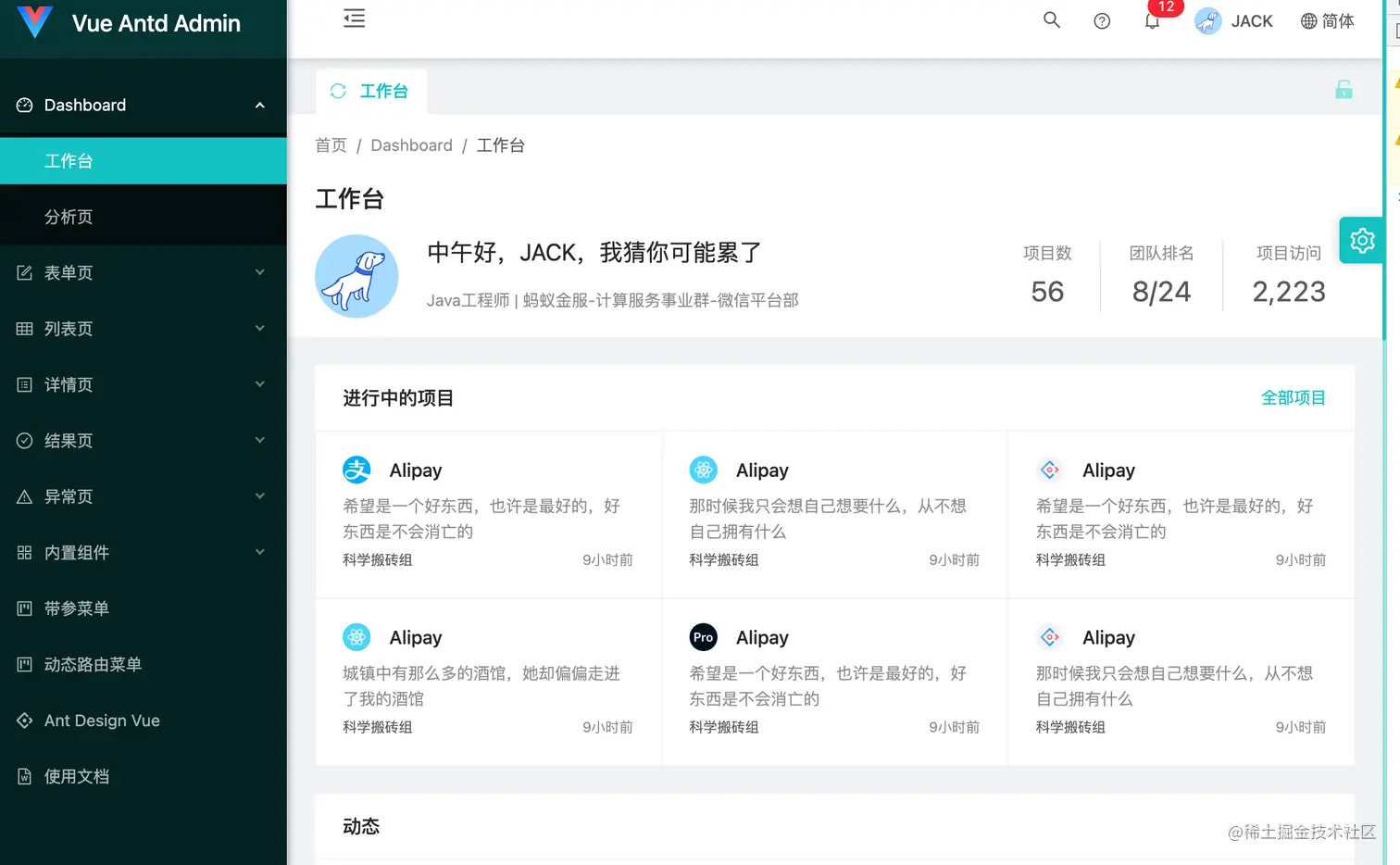Click the Dashboard clock icon in sidebar
This screenshot has width=1400, height=865.
pyautogui.click(x=24, y=105)
